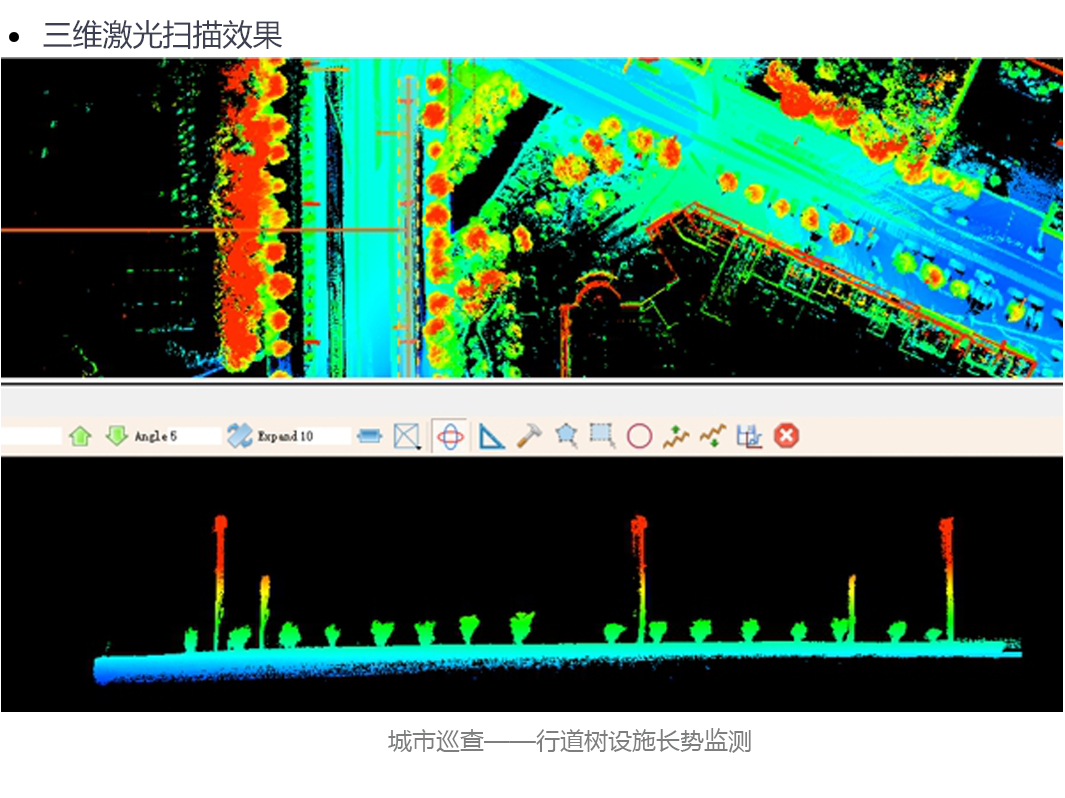The image size is (1065, 798).
Task: Click the red X cancel button
Action: click(787, 436)
